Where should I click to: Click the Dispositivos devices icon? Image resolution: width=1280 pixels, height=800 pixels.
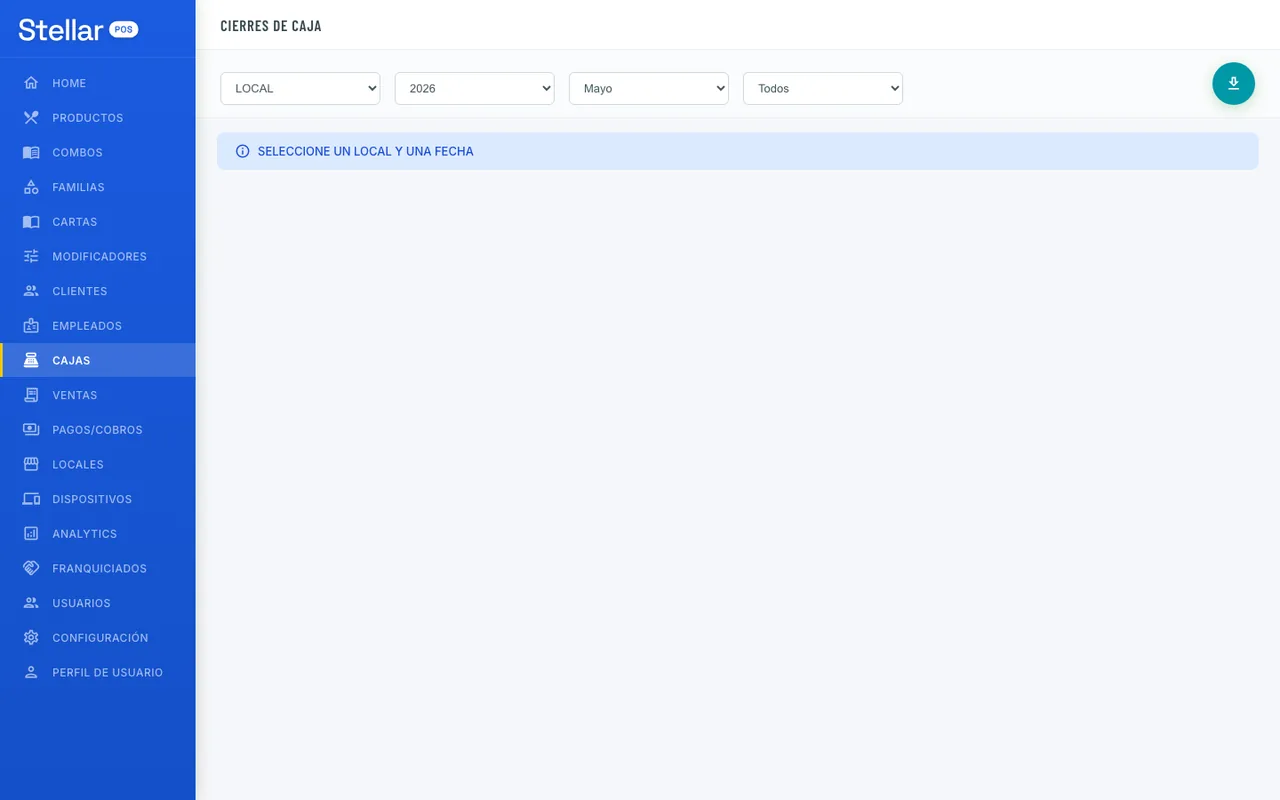point(31,499)
